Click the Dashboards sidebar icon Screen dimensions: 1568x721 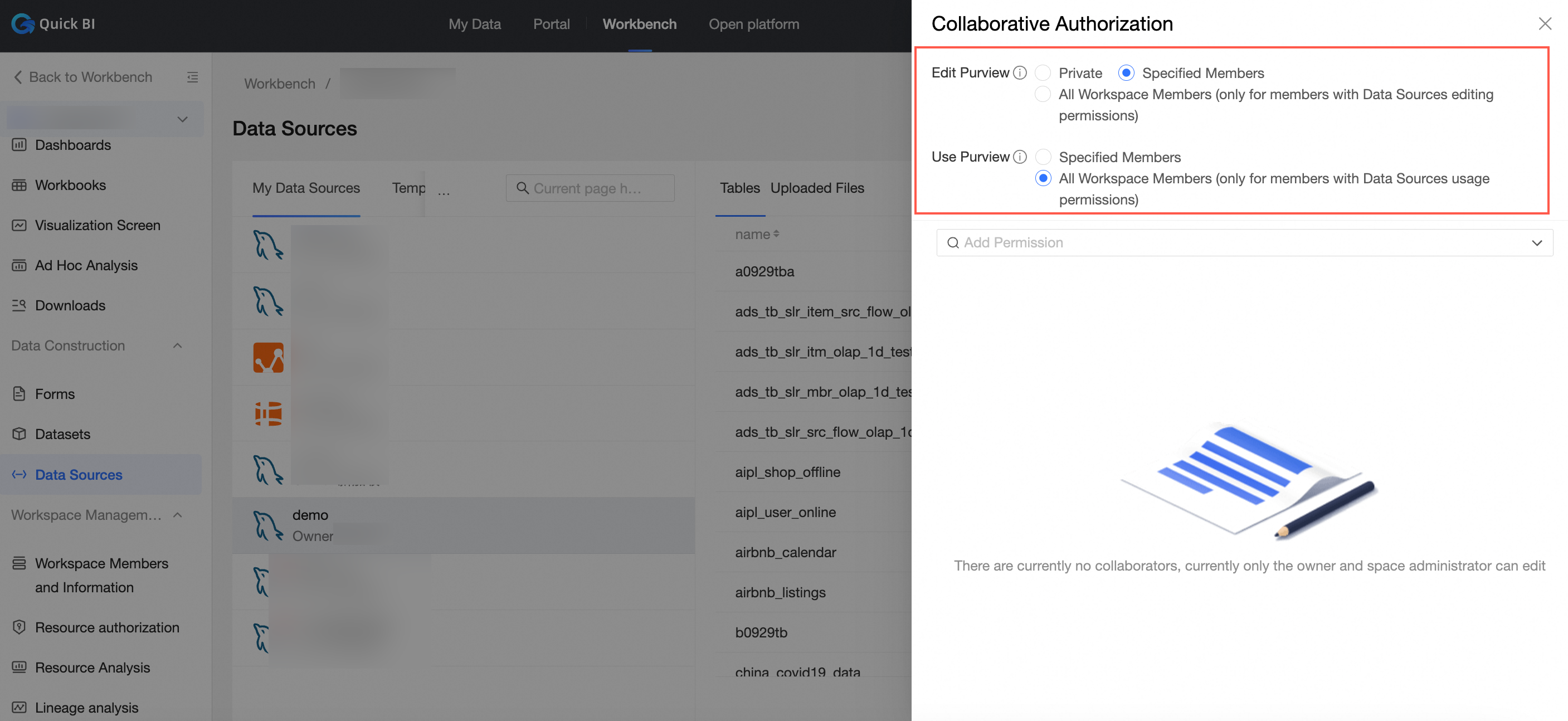pyautogui.click(x=20, y=145)
